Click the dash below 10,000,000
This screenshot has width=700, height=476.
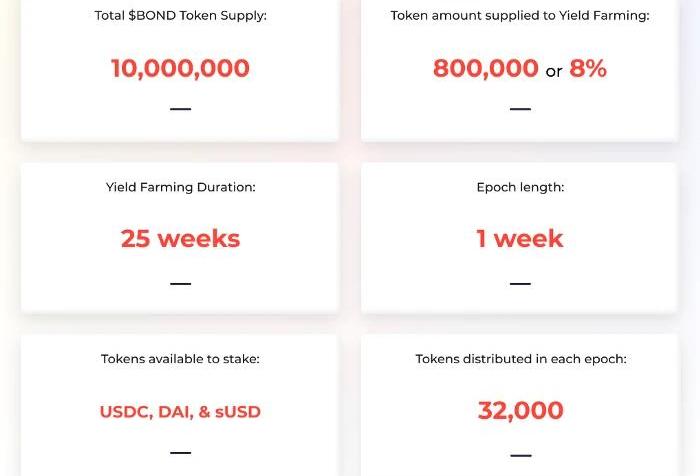pos(180,108)
